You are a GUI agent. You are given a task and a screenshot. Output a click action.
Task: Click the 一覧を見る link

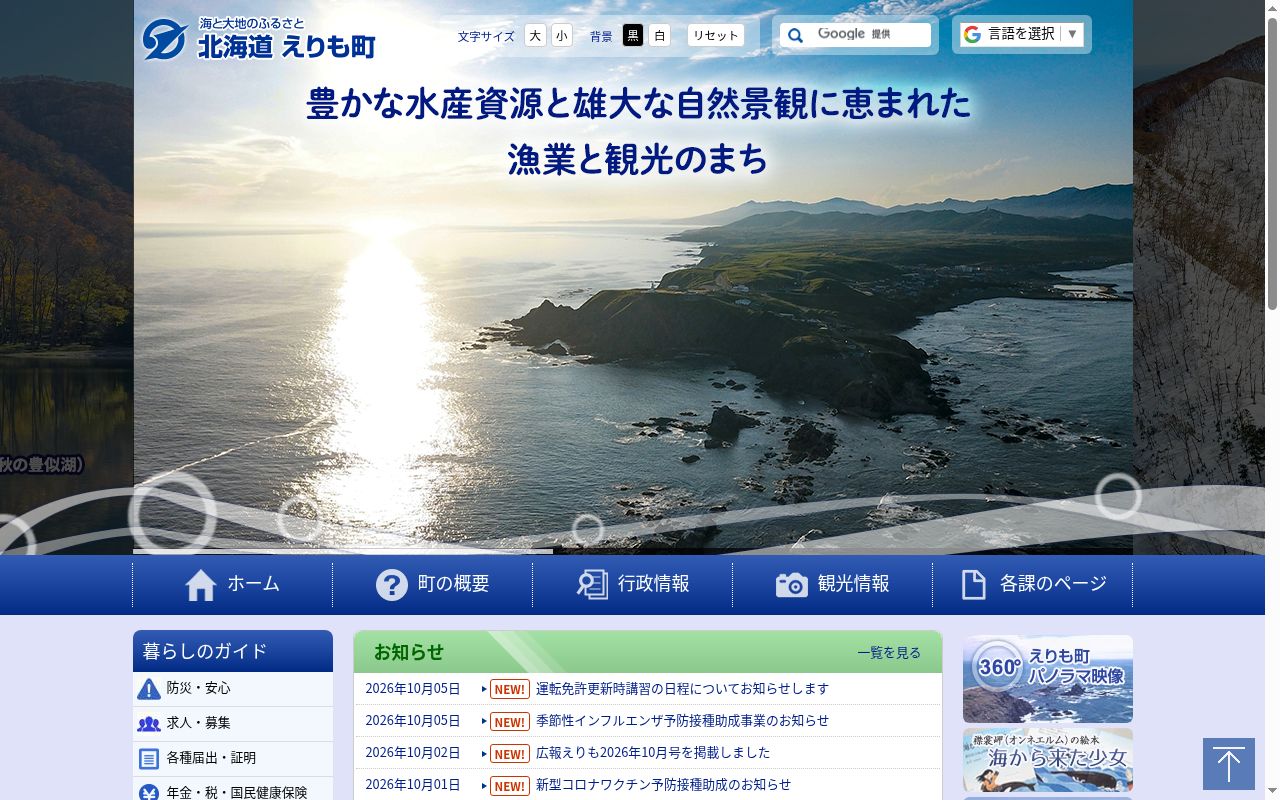coord(889,653)
